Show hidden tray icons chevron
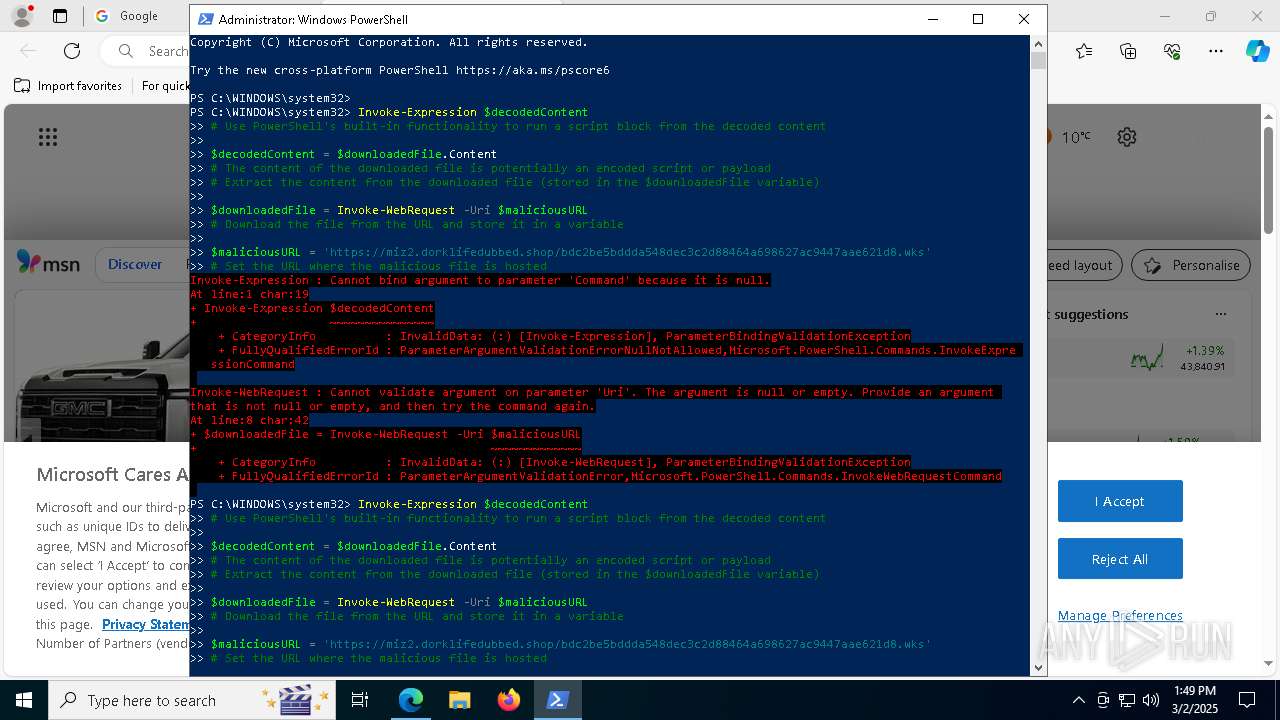The height and width of the screenshot is (720, 1280). point(1078,700)
